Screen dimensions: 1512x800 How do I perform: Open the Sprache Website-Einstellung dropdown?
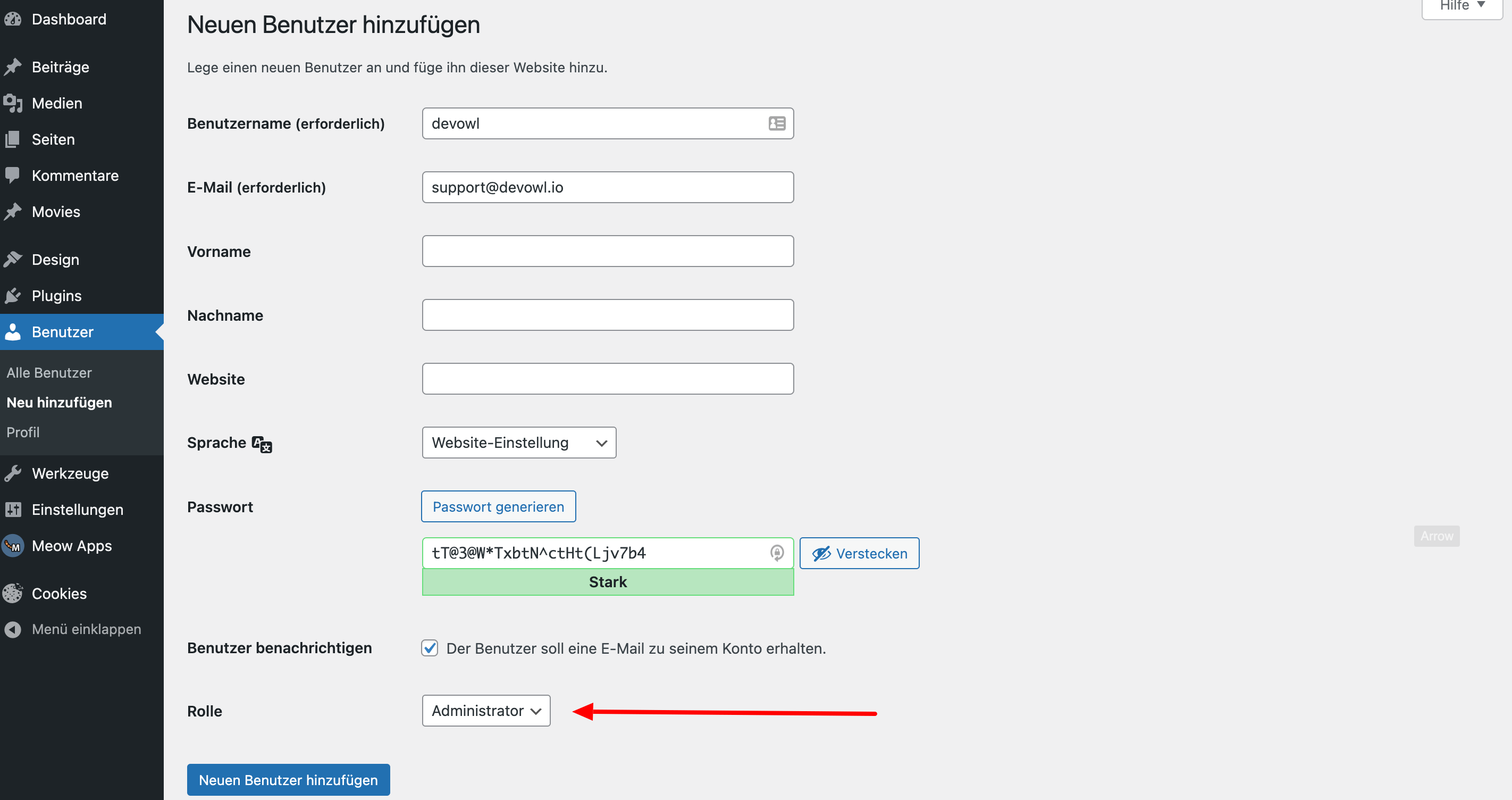coord(519,443)
